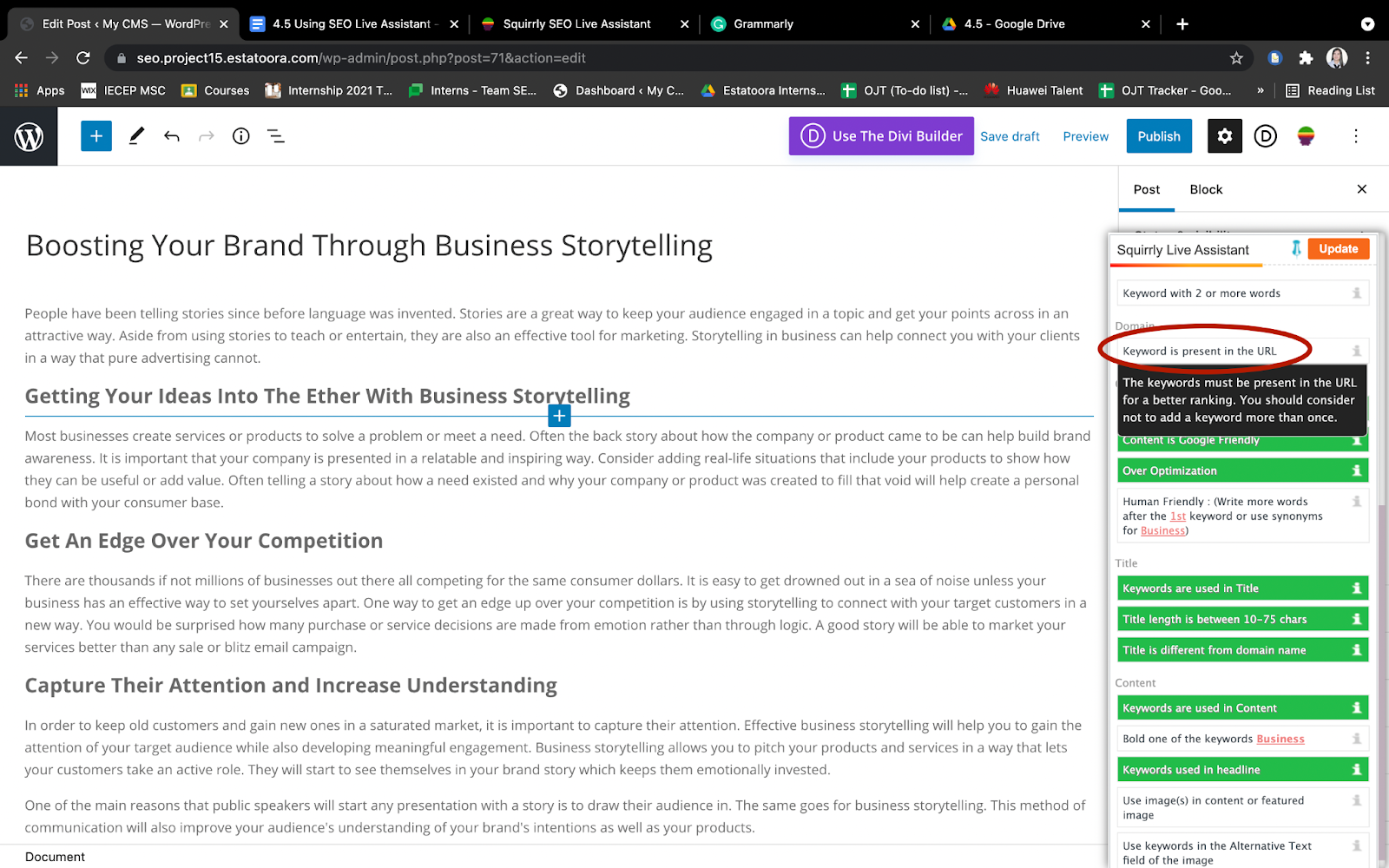
Task: Open the WordPress logo menu
Action: click(29, 136)
